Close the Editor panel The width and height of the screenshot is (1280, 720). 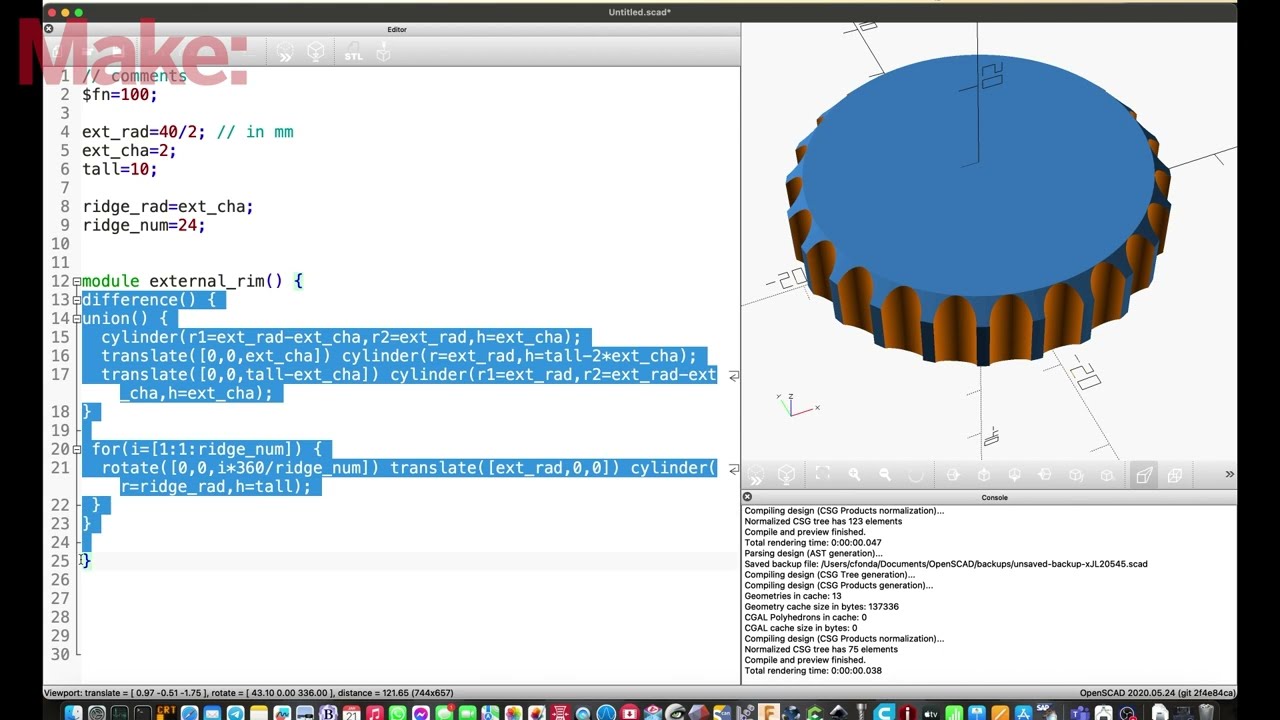point(48,29)
